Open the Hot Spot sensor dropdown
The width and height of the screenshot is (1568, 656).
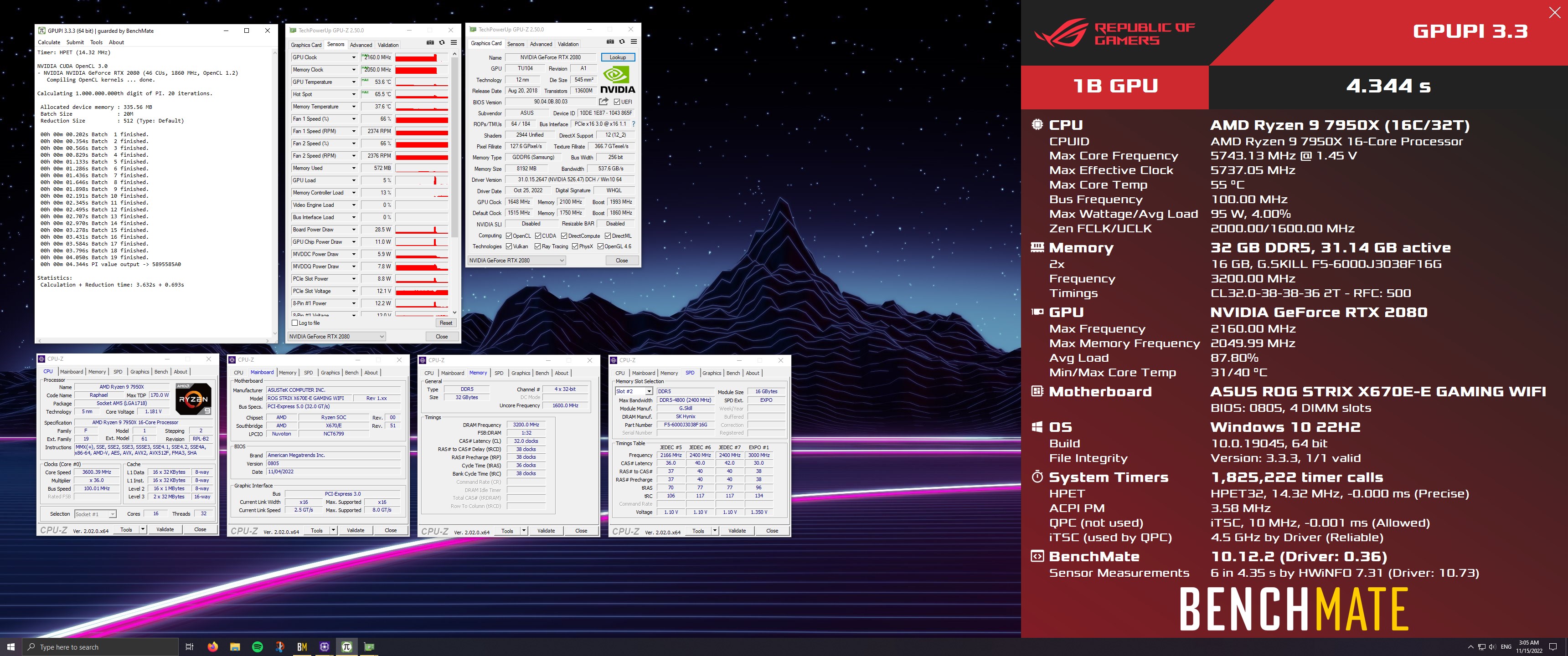[353, 94]
